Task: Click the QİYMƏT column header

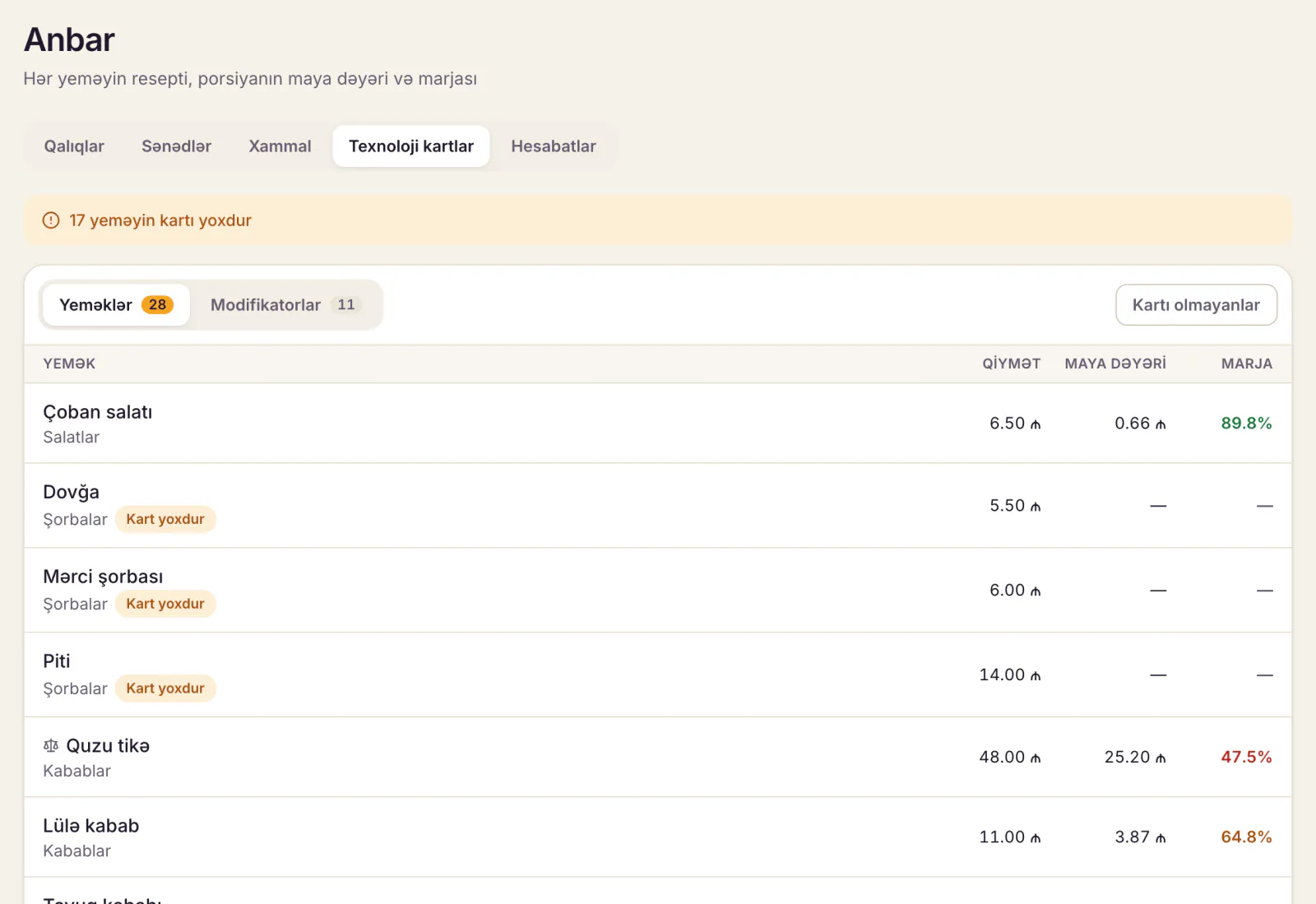Action: (1012, 364)
